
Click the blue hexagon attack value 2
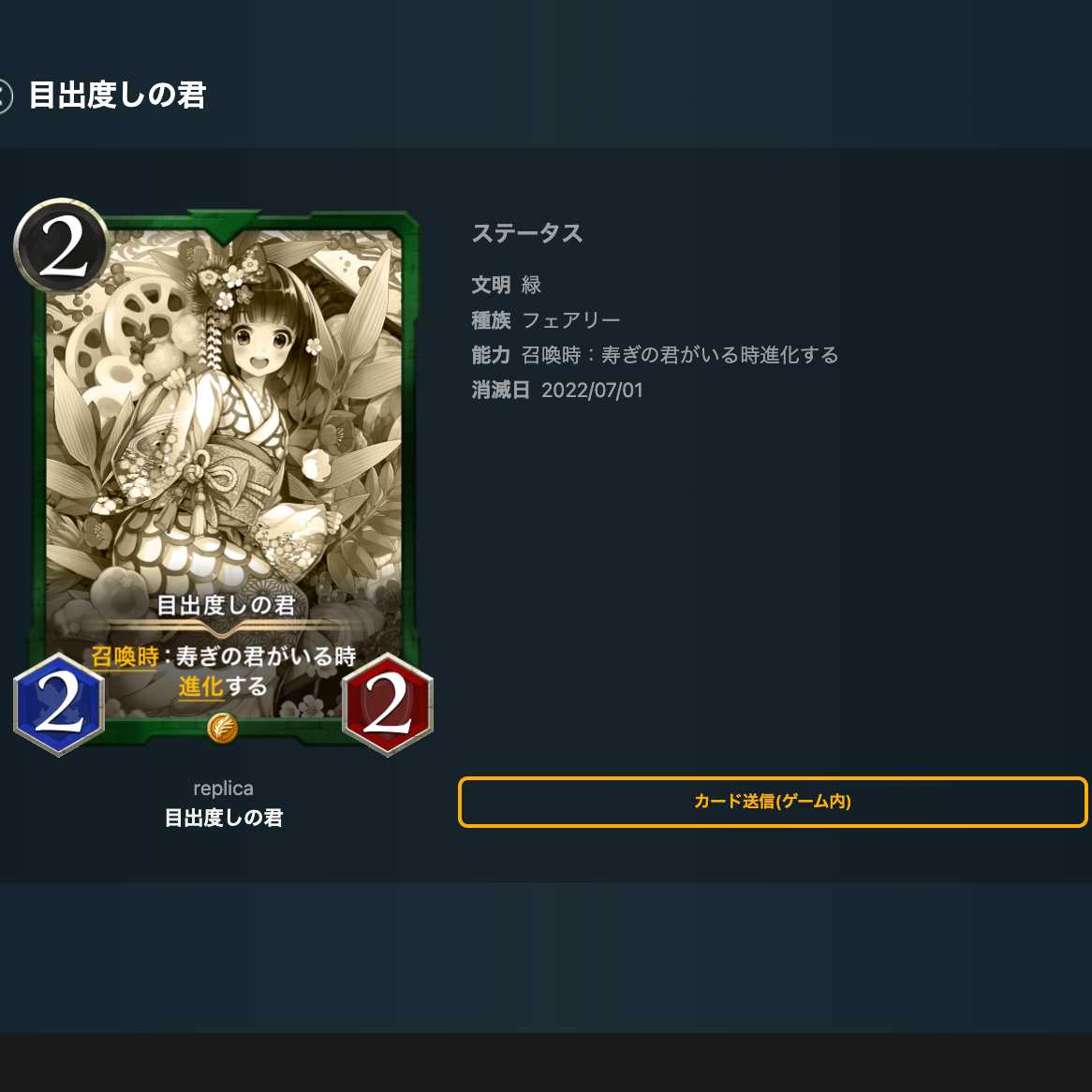point(59,704)
